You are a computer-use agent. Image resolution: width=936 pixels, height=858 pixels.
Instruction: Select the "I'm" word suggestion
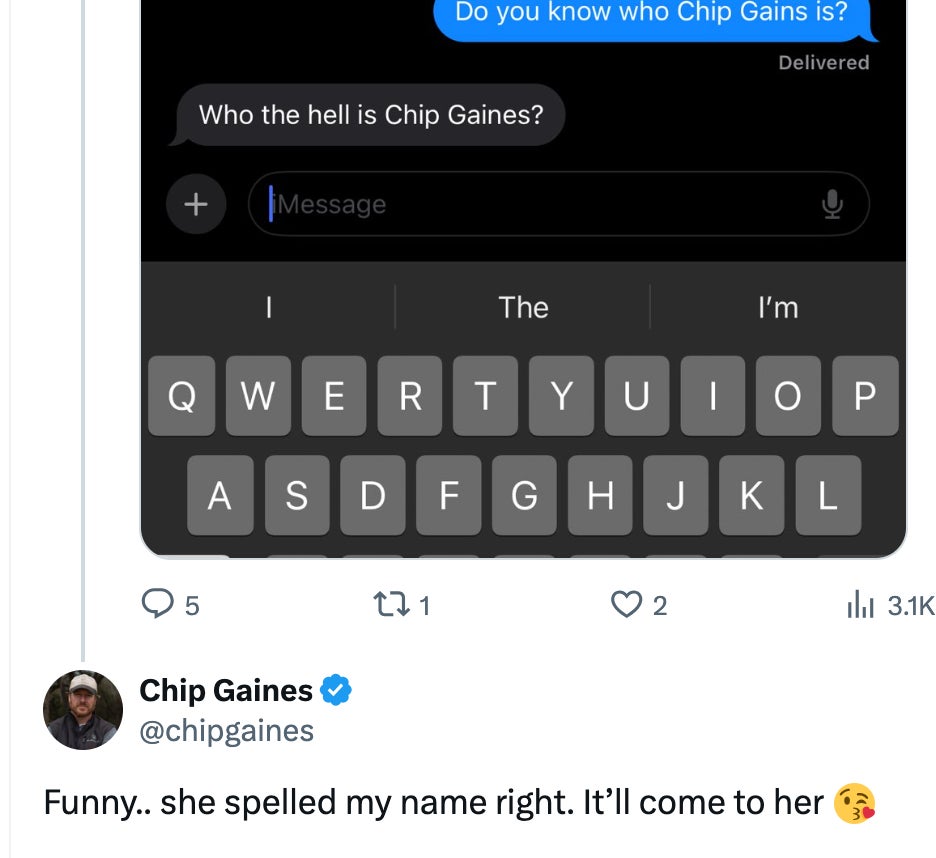pyautogui.click(x=778, y=307)
